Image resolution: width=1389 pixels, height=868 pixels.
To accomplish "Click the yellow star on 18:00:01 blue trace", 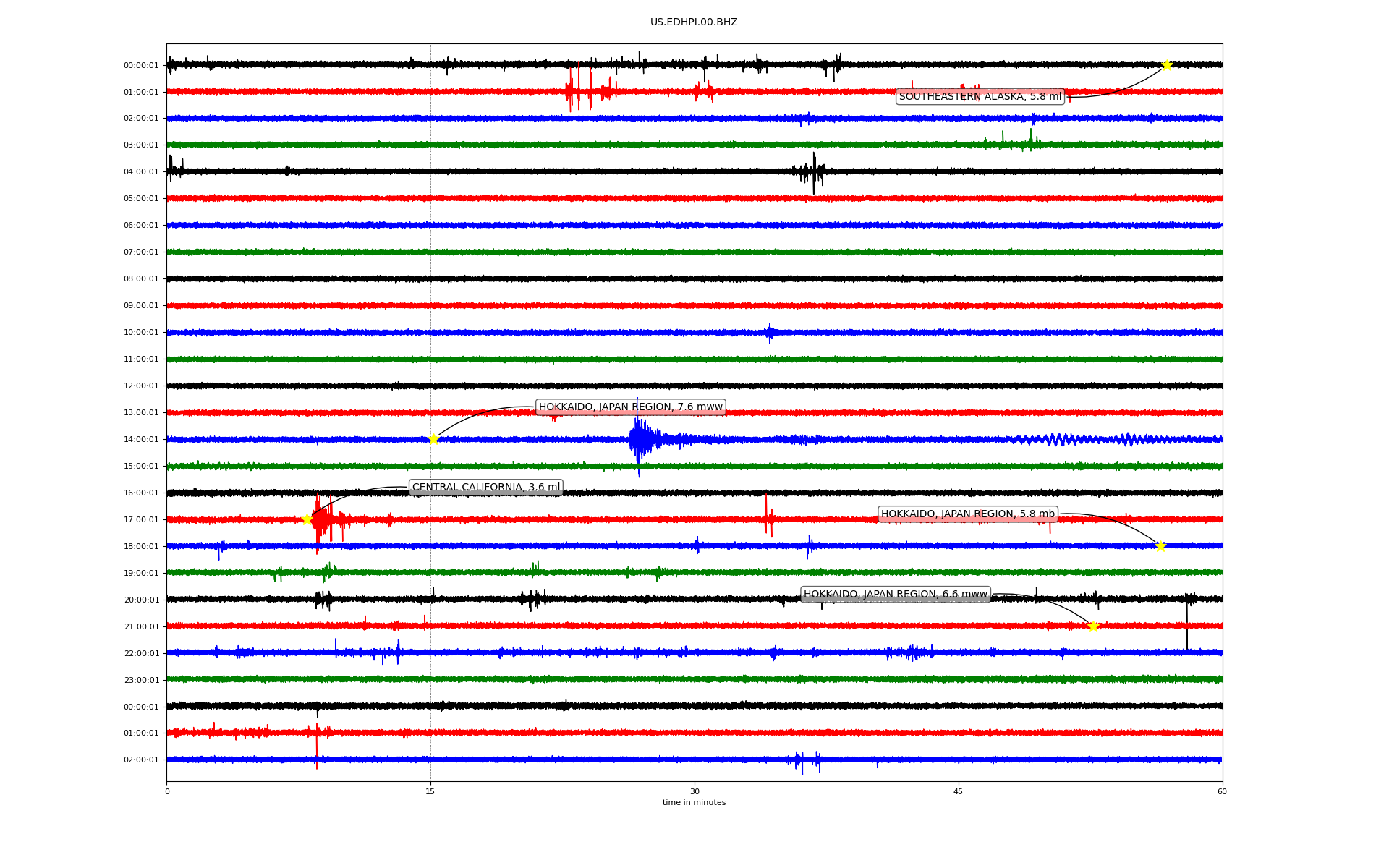I will coord(1160,546).
